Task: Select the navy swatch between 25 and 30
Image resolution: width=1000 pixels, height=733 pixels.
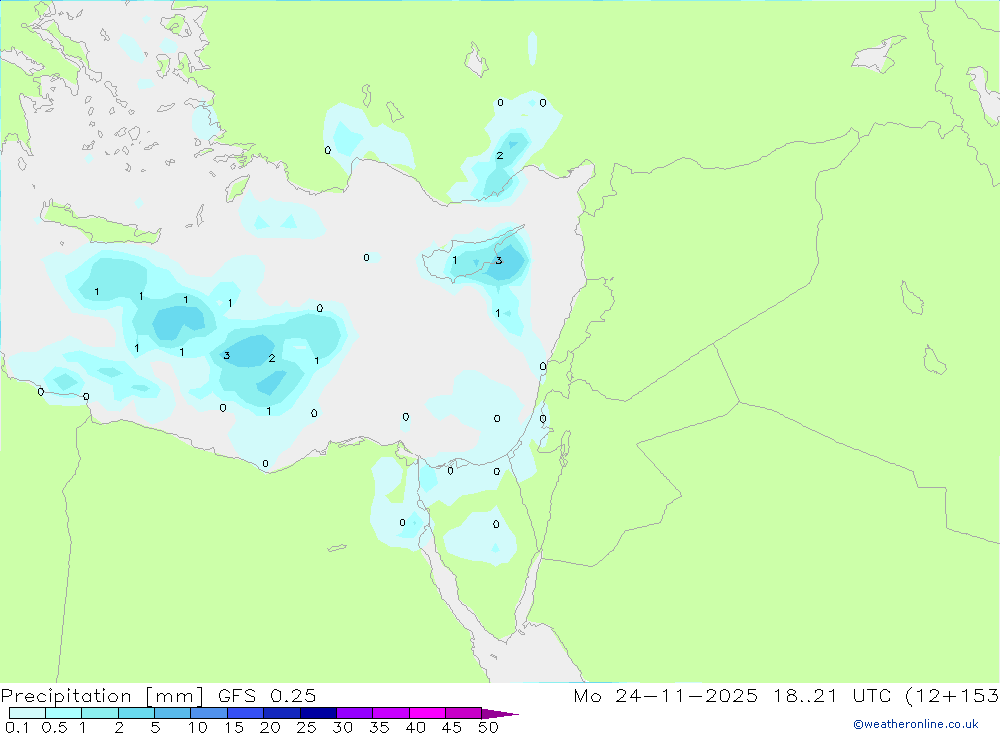Action: pyautogui.click(x=318, y=713)
